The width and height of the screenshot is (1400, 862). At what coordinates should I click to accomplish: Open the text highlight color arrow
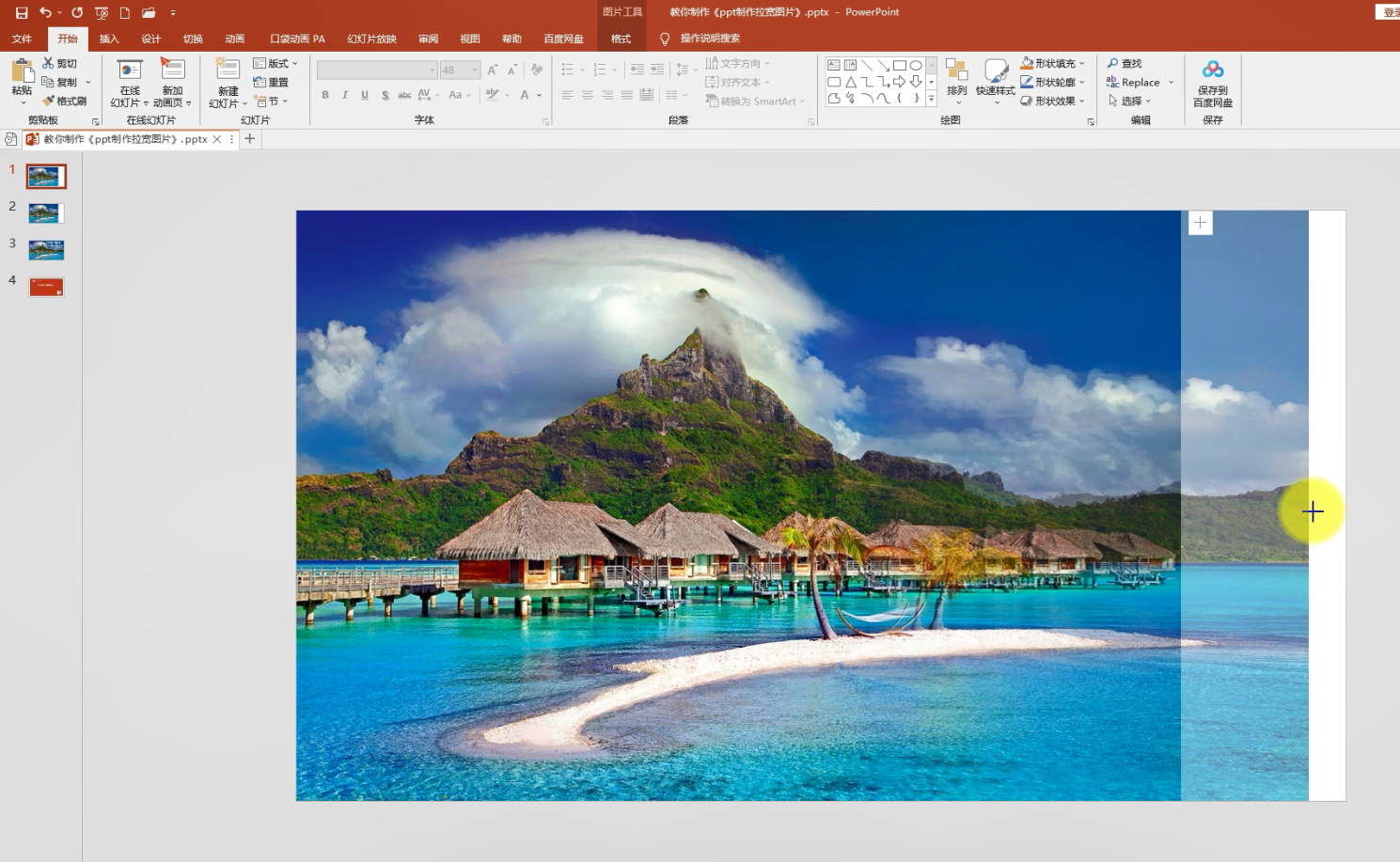pyautogui.click(x=506, y=95)
